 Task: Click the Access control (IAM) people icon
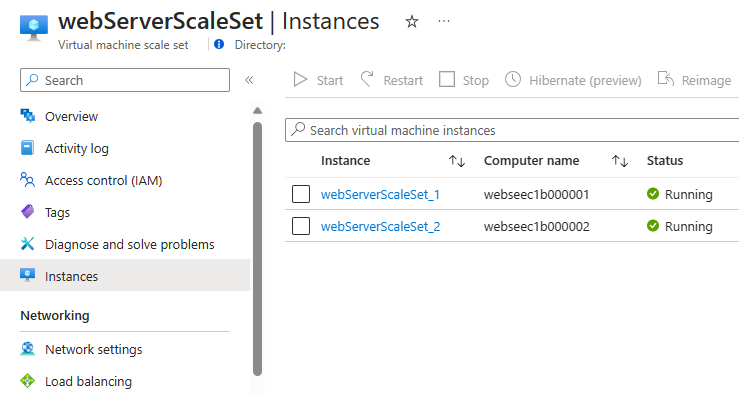click(x=27, y=180)
